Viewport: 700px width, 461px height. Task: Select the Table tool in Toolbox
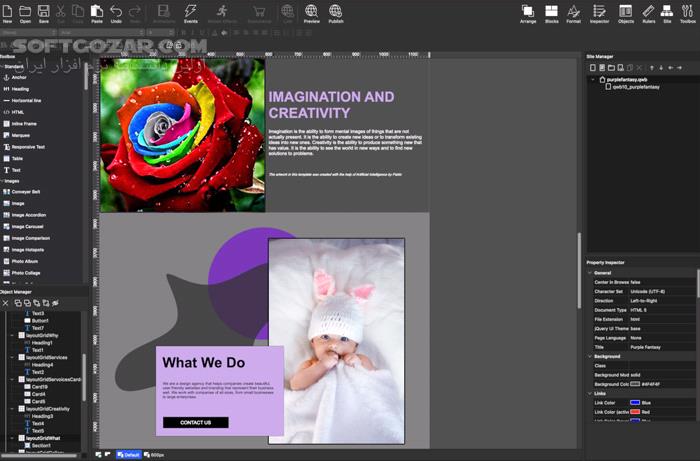(13, 159)
